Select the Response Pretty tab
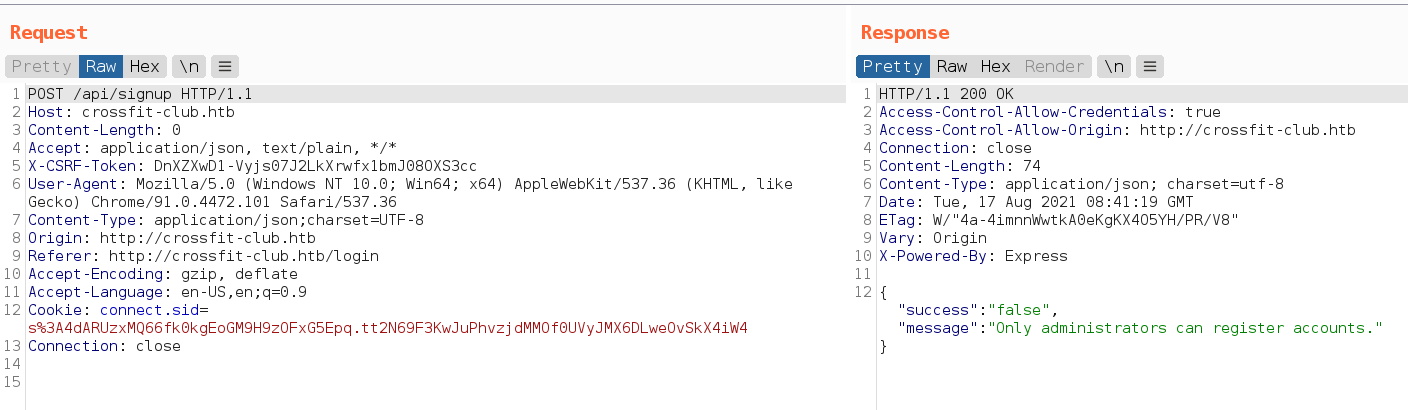This screenshot has height=410, width=1408. point(892,67)
